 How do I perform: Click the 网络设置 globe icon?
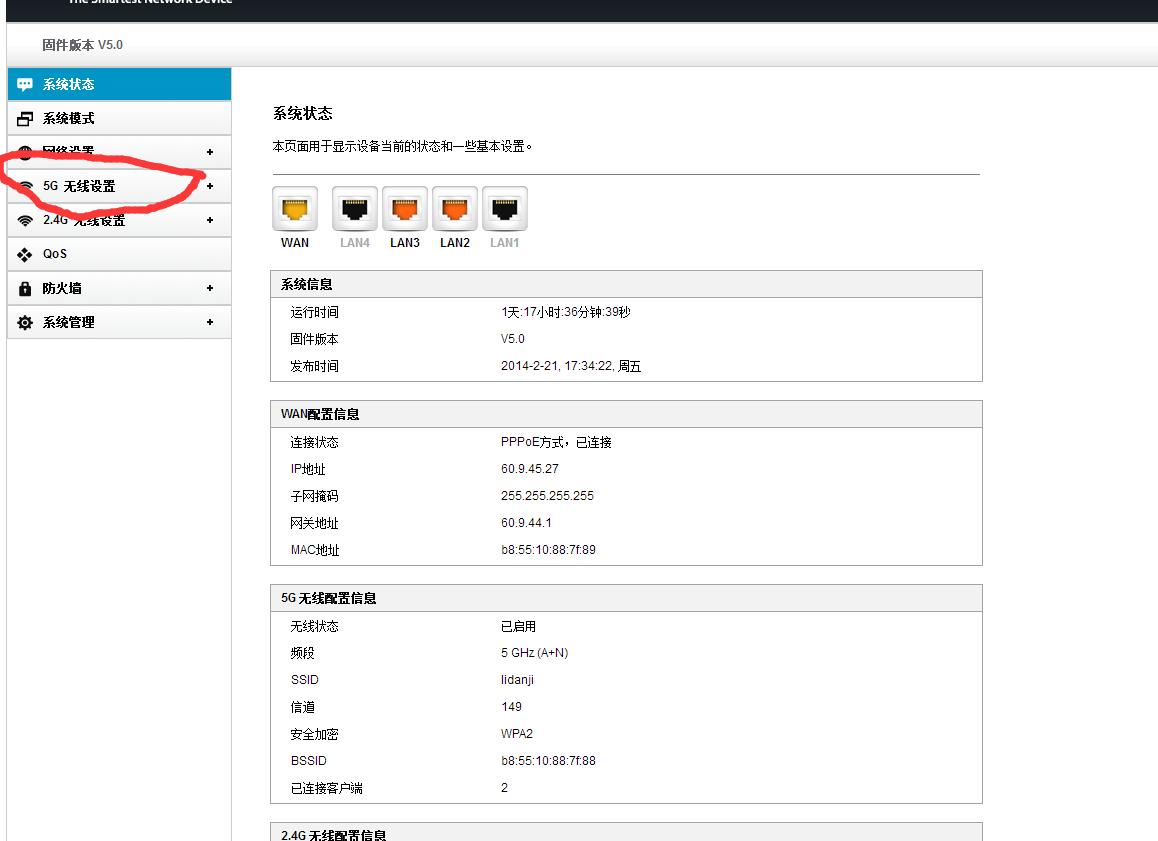(24, 152)
